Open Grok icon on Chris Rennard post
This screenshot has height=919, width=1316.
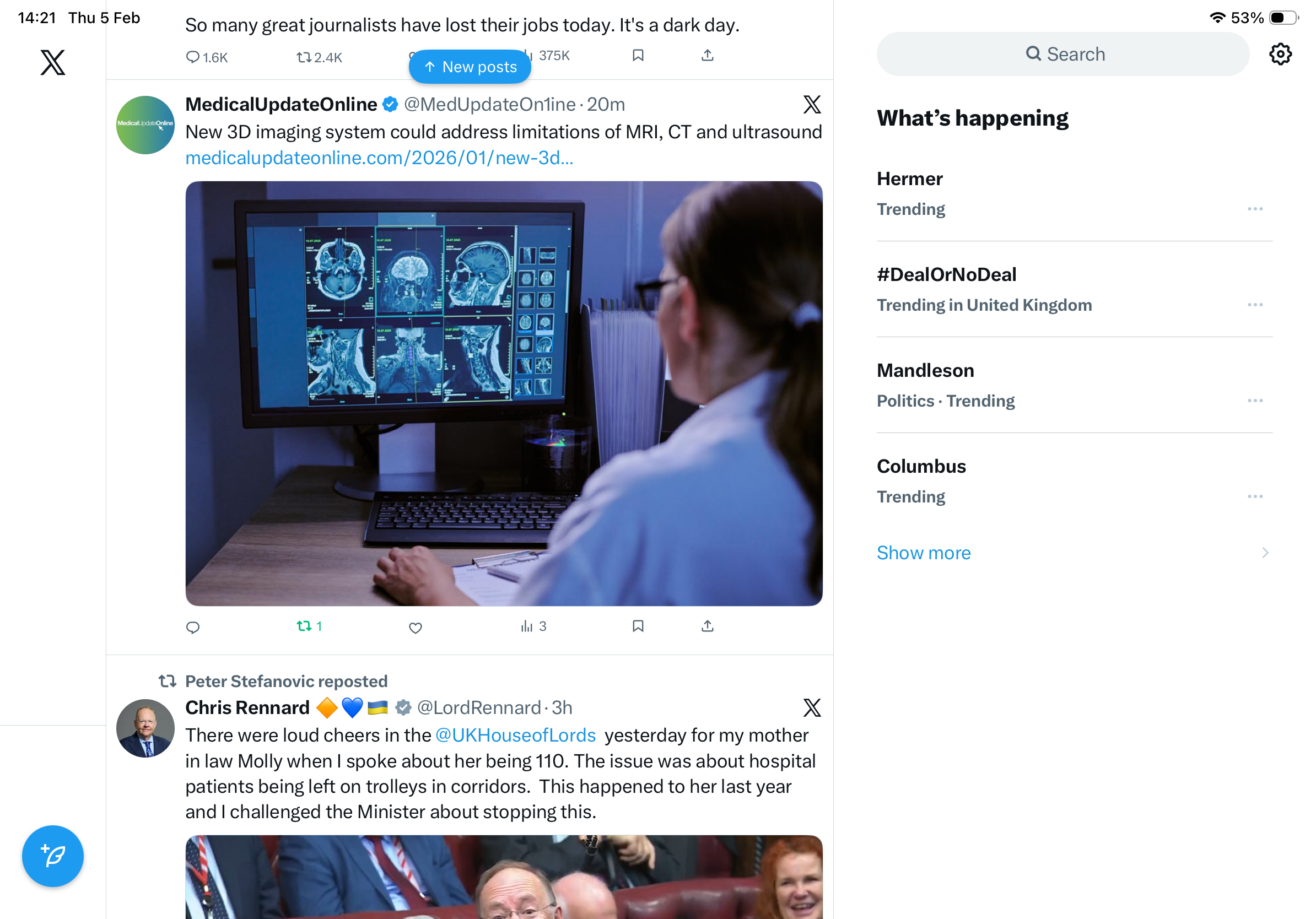pos(812,707)
